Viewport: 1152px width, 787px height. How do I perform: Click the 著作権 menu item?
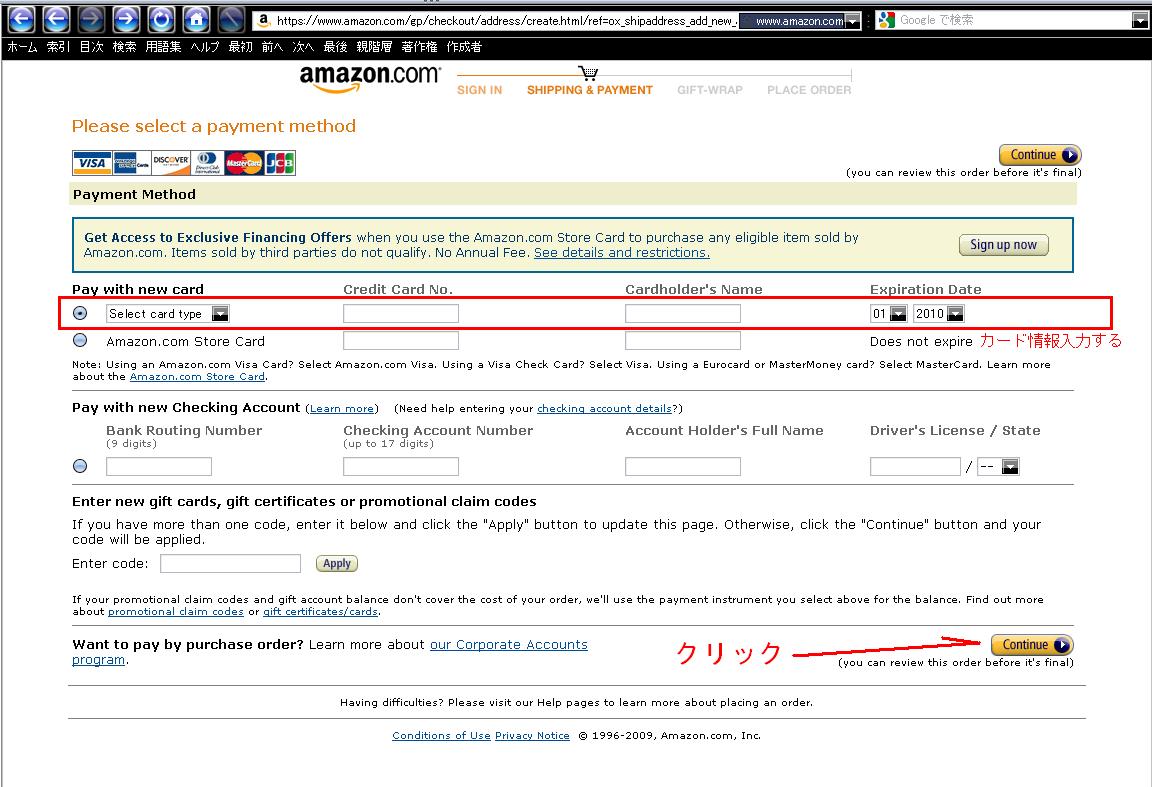tap(420, 47)
